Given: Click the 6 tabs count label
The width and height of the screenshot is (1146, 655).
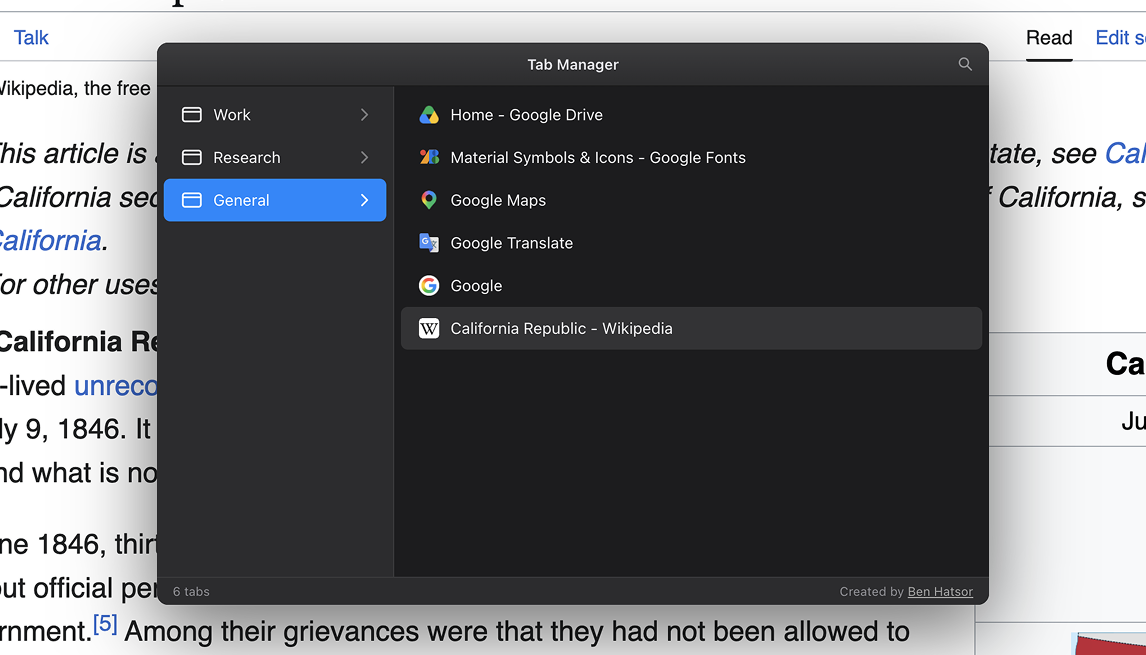Looking at the screenshot, I should tap(191, 591).
